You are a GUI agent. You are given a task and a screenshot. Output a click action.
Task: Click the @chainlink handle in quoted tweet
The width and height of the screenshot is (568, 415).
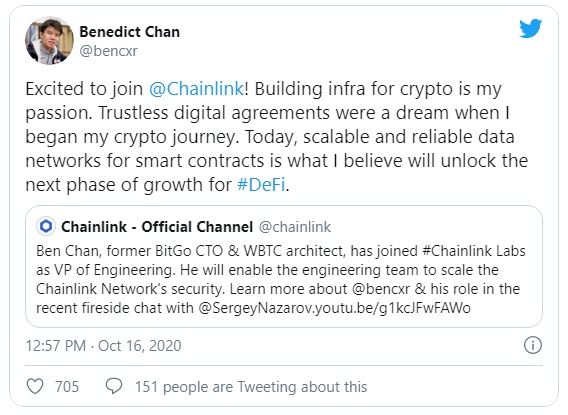(295, 227)
